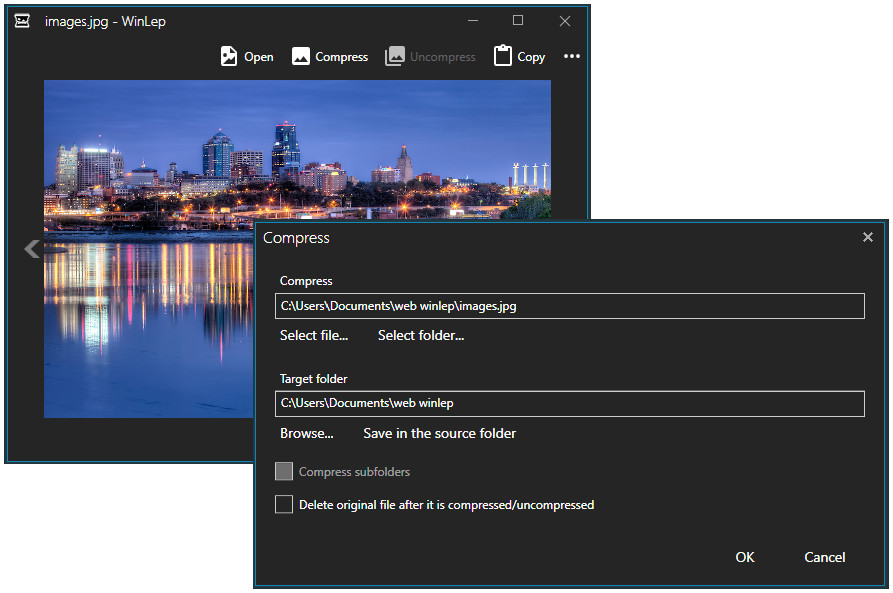Copy the image using the Copy icon

point(519,56)
